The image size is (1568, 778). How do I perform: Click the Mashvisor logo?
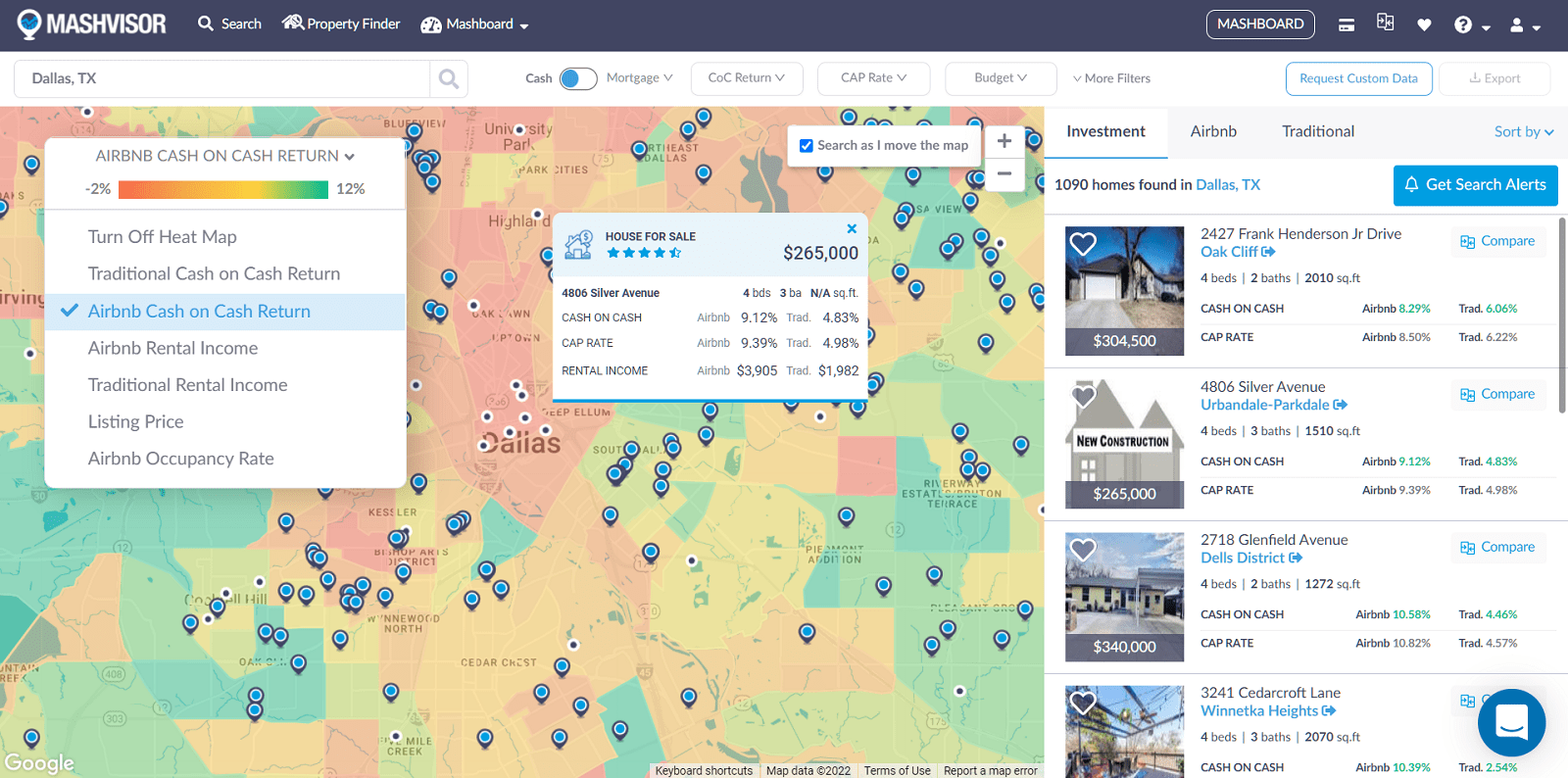pyautogui.click(x=91, y=24)
